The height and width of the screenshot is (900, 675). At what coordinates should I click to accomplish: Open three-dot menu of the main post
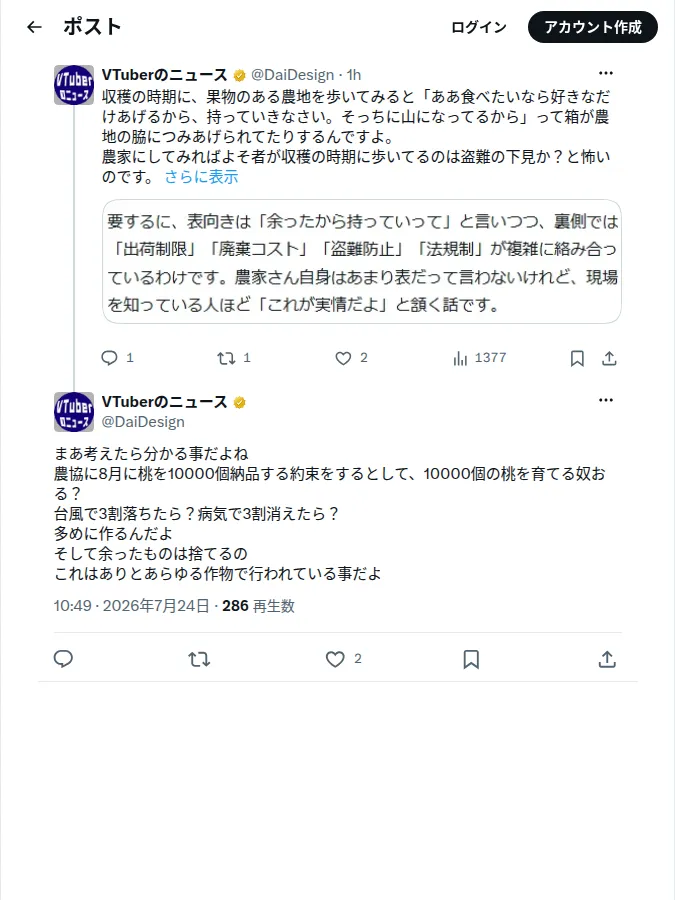[606, 400]
